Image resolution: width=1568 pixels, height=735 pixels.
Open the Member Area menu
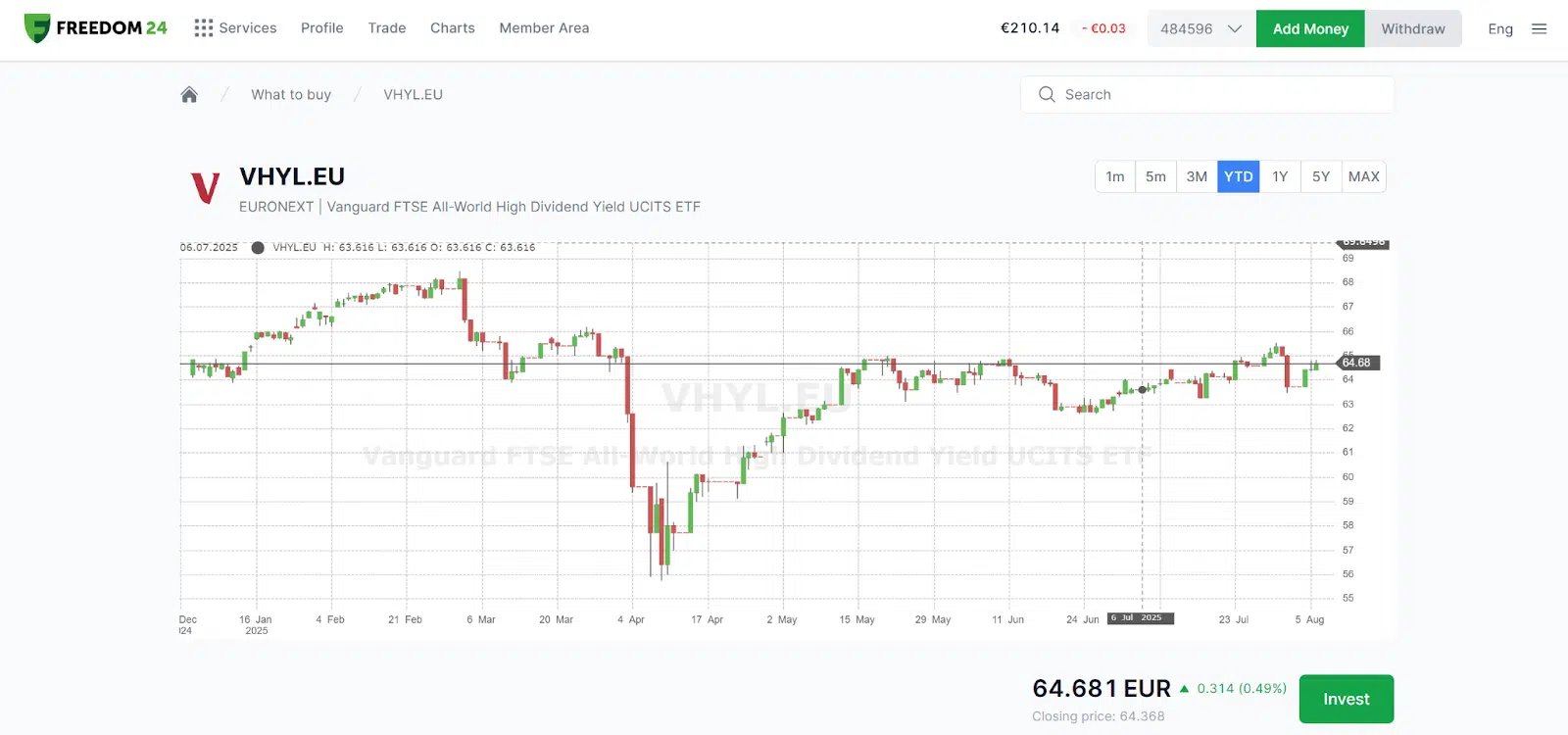click(544, 28)
